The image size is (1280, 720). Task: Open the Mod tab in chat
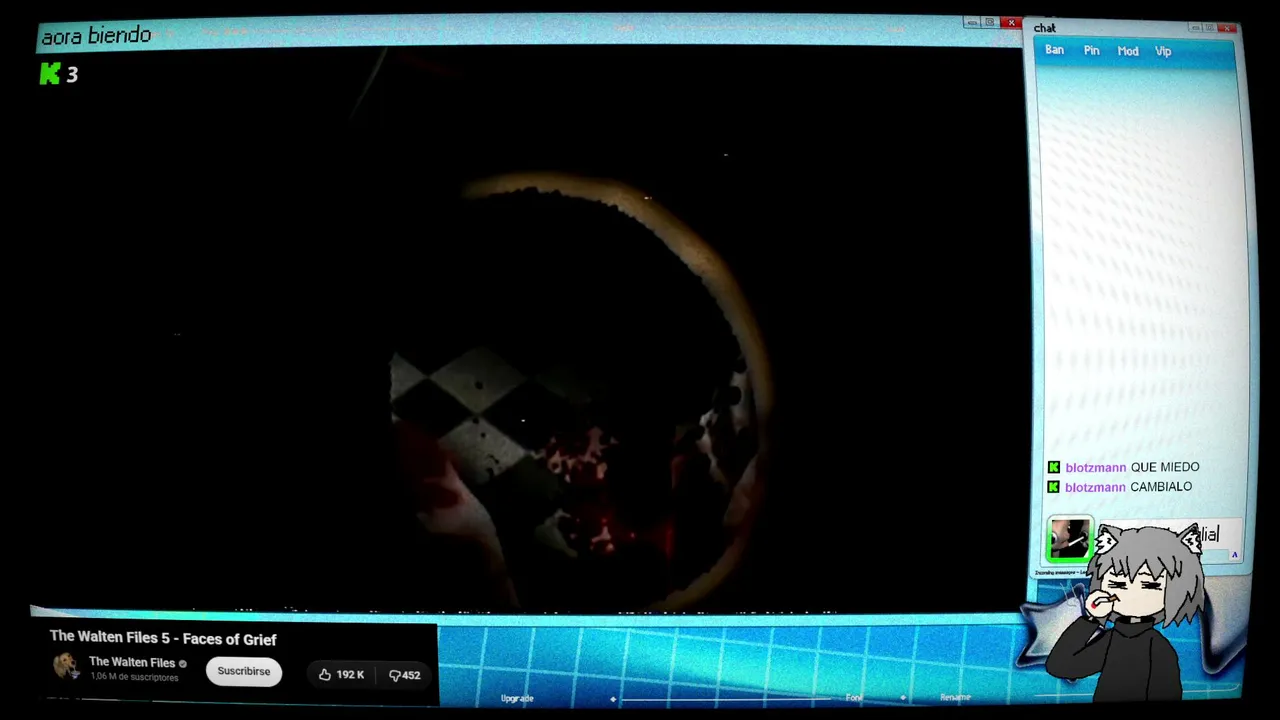pos(1127,51)
